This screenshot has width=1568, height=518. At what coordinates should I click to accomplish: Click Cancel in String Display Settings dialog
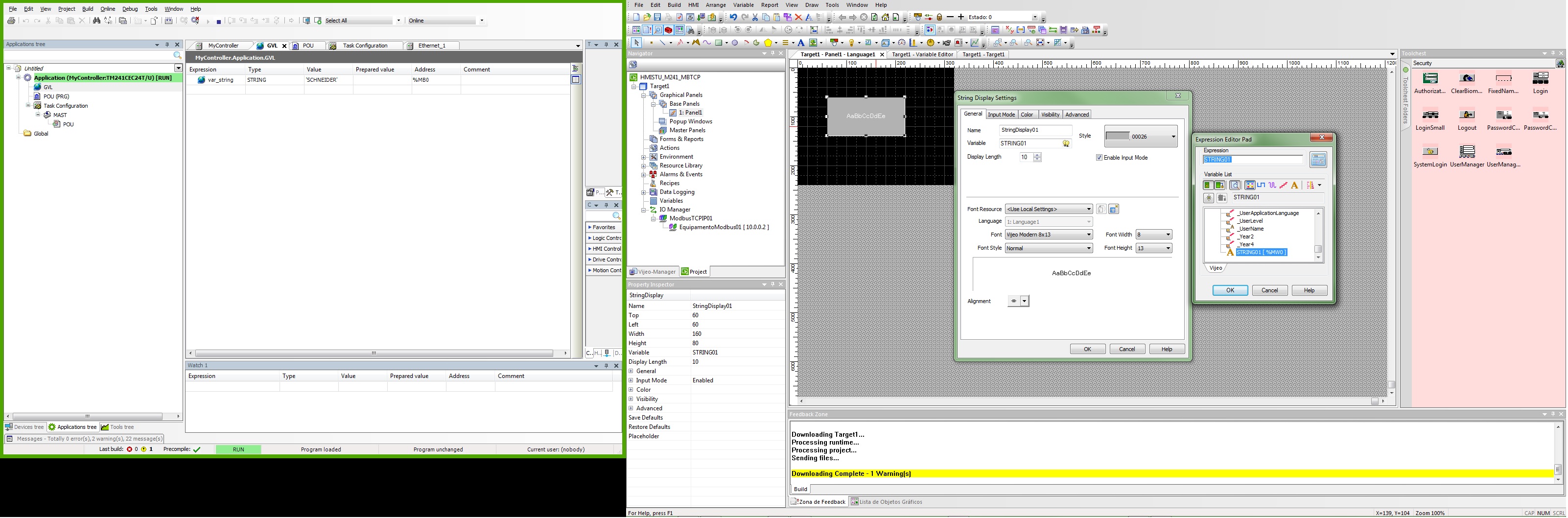pyautogui.click(x=1127, y=350)
